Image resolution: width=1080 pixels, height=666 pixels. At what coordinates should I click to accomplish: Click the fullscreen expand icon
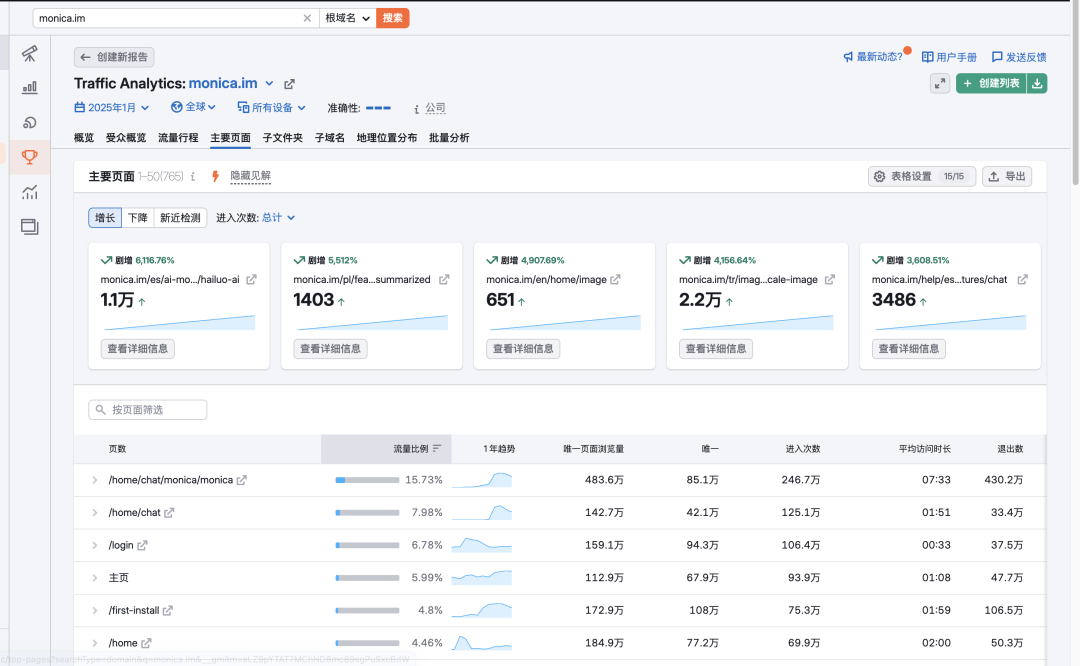click(939, 84)
